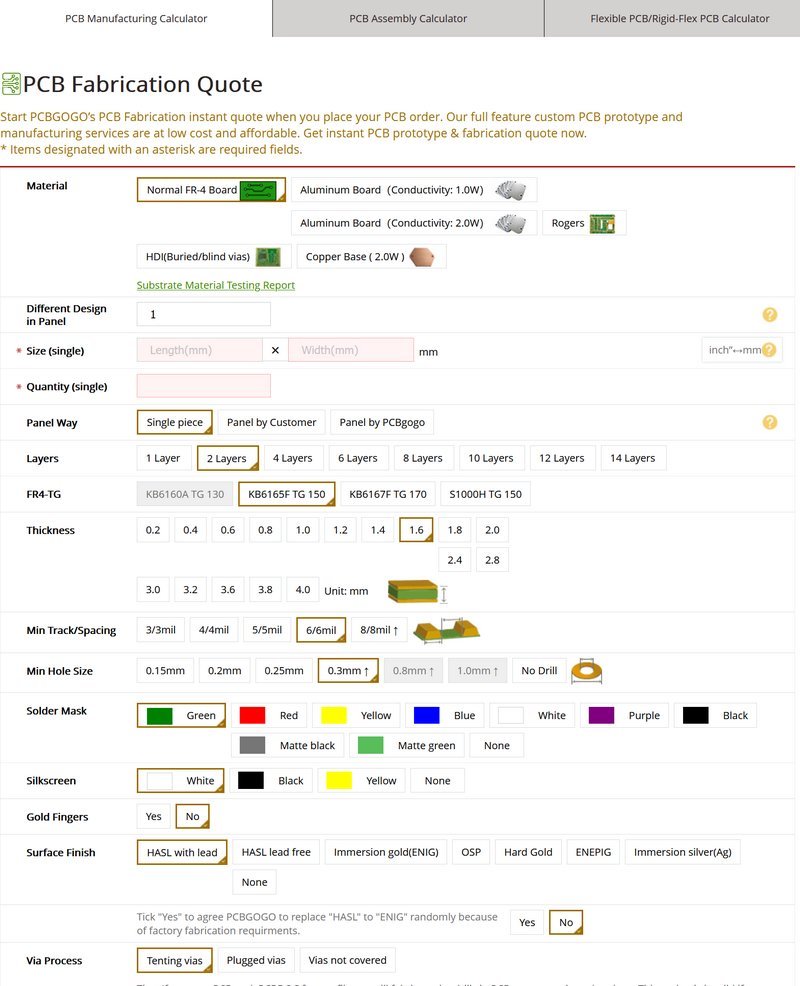Image resolution: width=800 pixels, height=986 pixels.
Task: Click inch to mm conversion button
Action: click(742, 350)
